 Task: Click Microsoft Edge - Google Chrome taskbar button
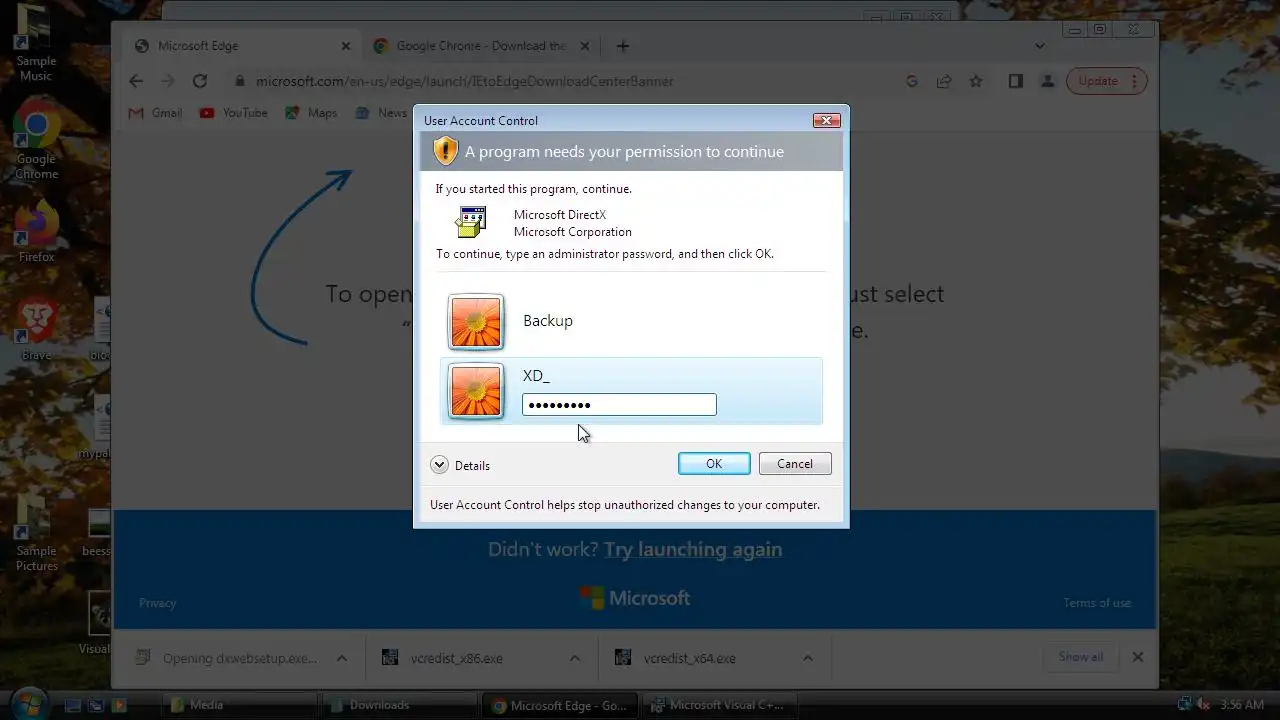coord(558,705)
